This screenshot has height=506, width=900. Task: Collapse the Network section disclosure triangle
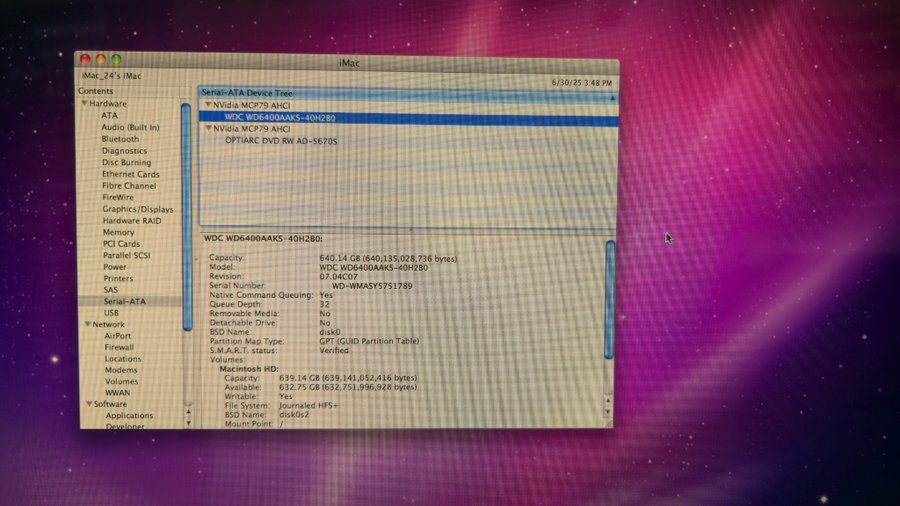point(87,324)
